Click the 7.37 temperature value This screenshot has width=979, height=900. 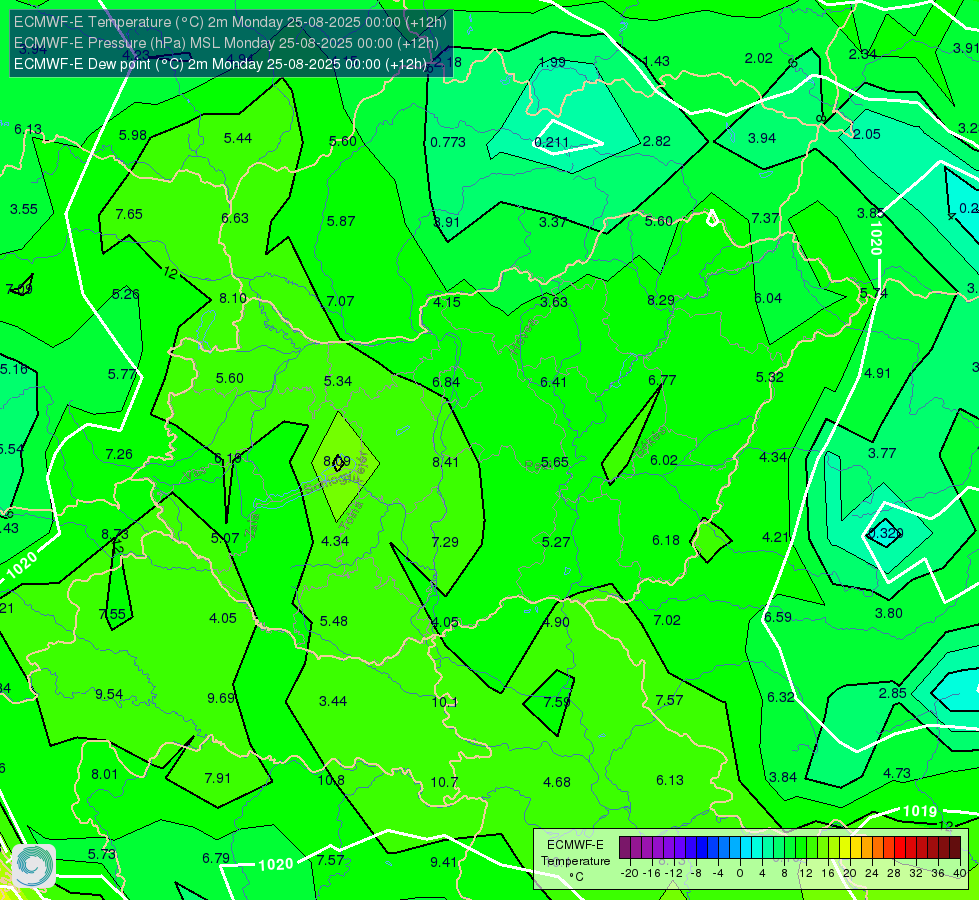[765, 218]
